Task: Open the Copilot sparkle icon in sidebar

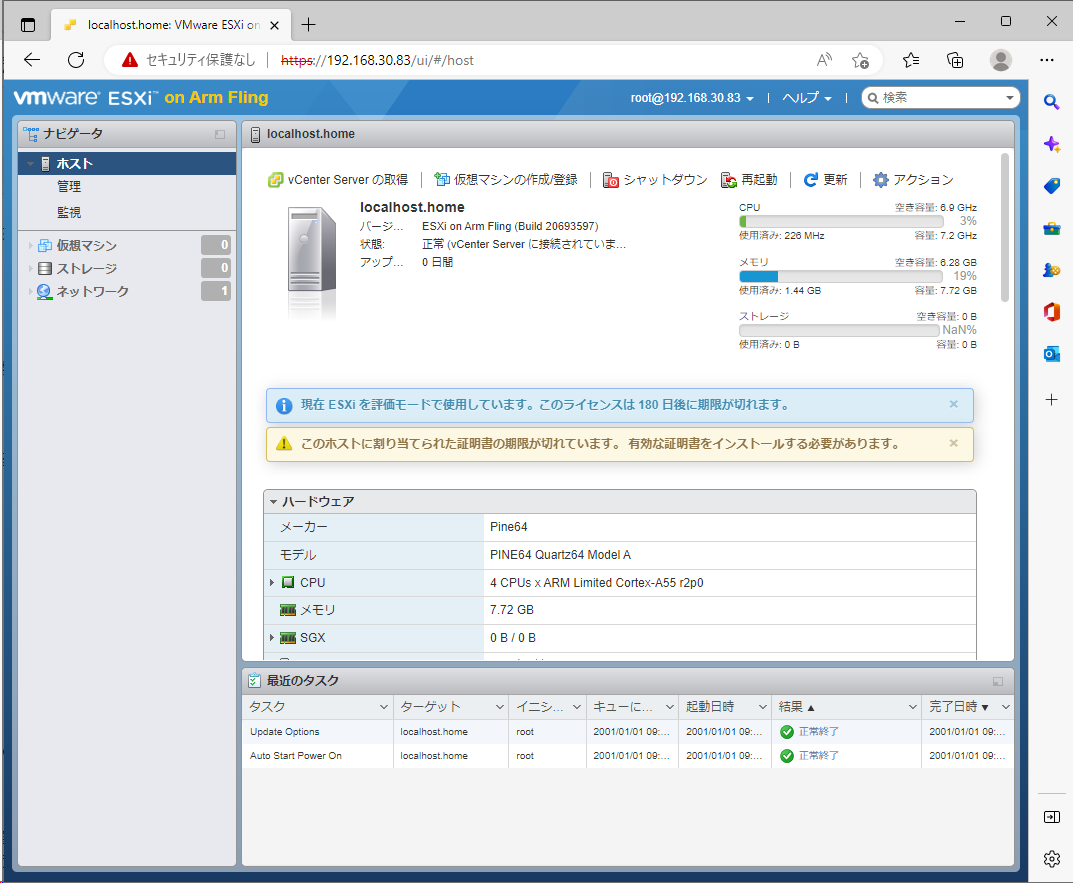Action: [x=1052, y=144]
